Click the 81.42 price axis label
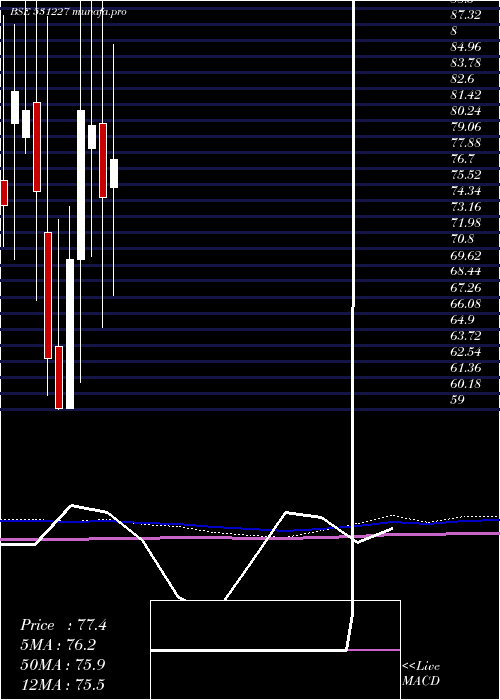Viewport: 500px width, 700px height. (466, 95)
